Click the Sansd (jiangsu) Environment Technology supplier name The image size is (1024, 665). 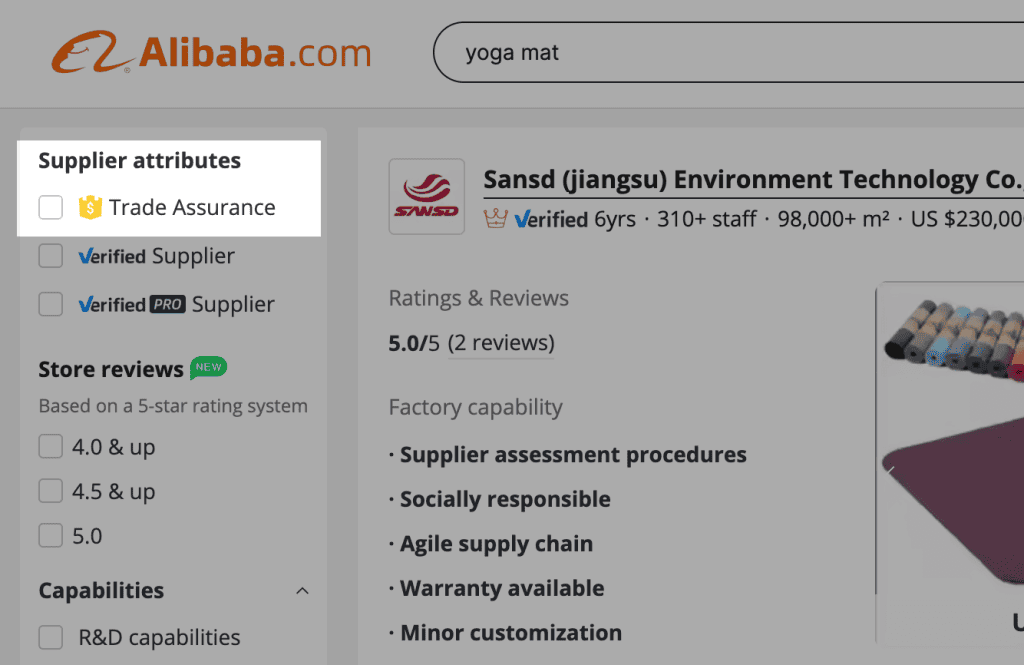click(x=700, y=179)
